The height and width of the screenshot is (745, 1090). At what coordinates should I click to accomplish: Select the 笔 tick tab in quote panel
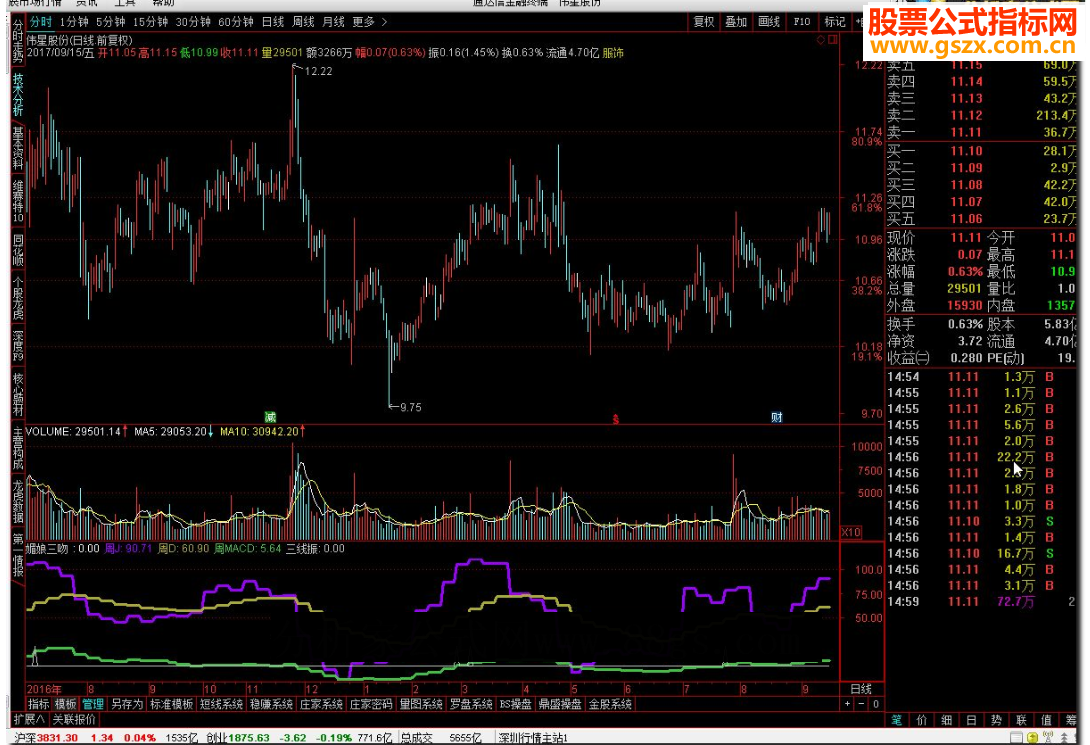pyautogui.click(x=897, y=720)
